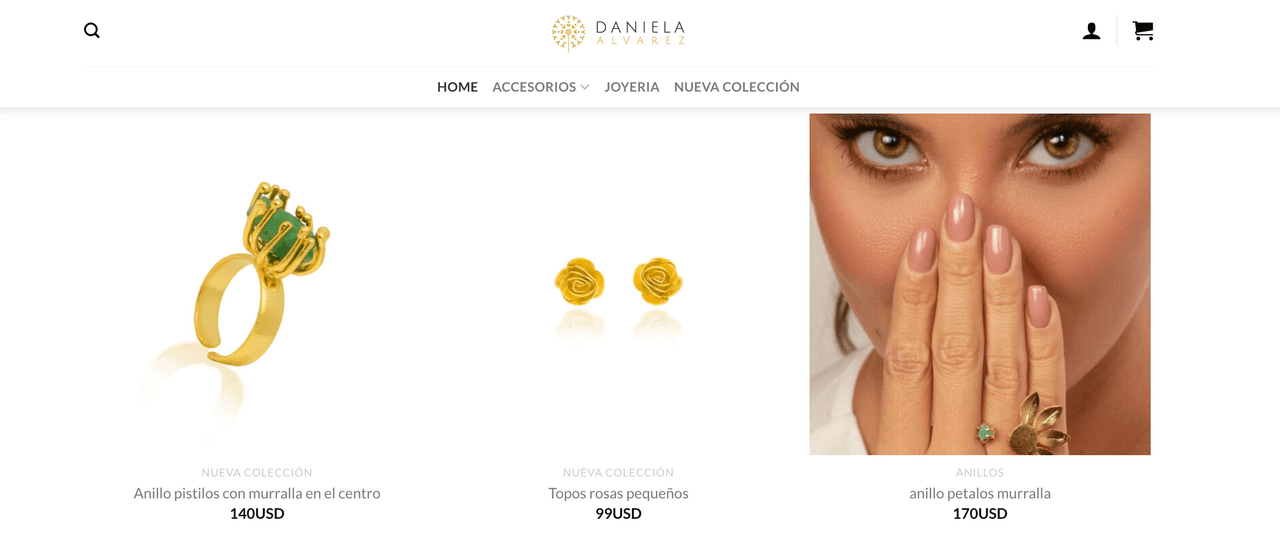Image resolution: width=1280 pixels, height=558 pixels.
Task: Open the green stone gold ring image
Action: click(x=257, y=284)
